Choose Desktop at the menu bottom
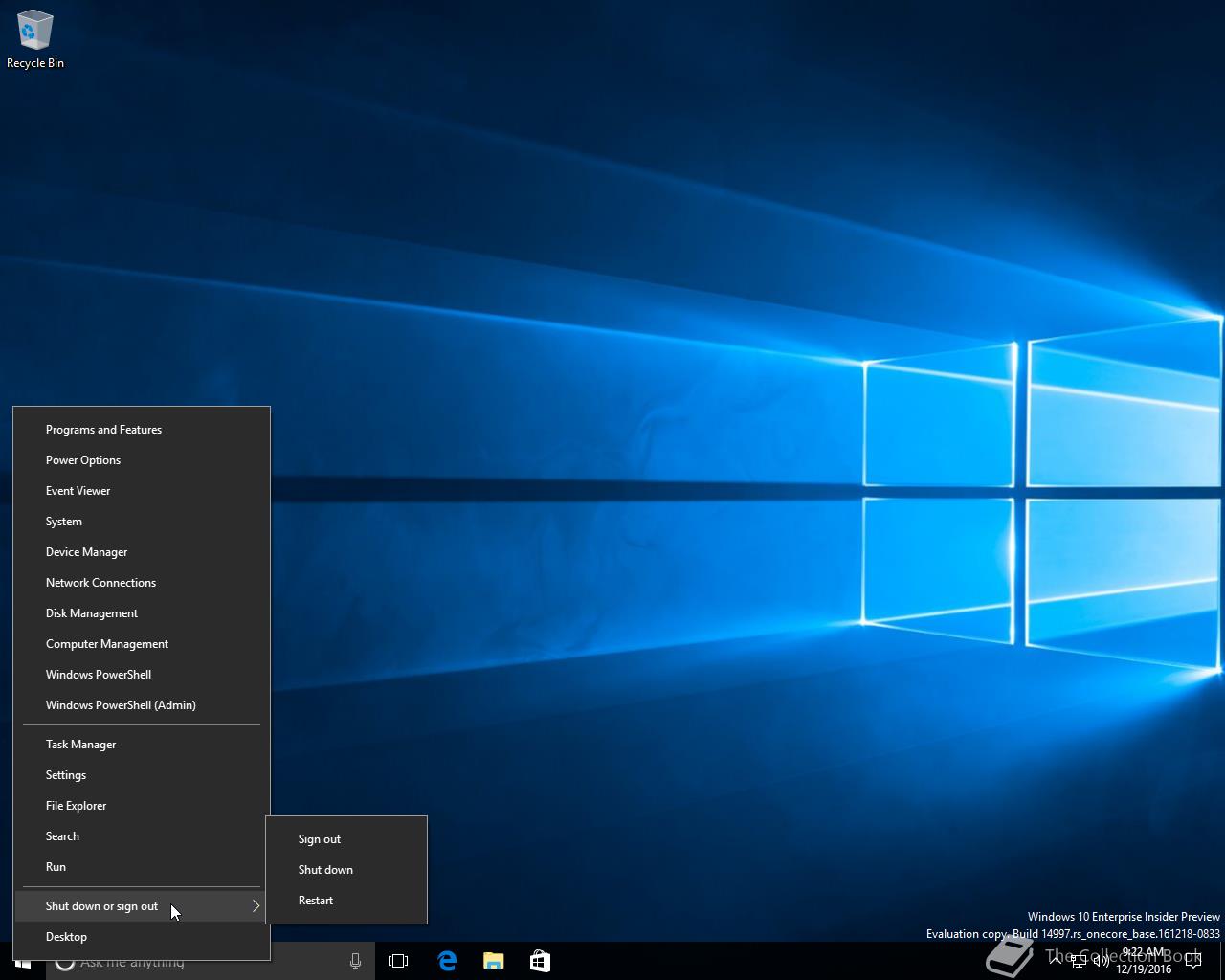Image resolution: width=1225 pixels, height=980 pixels. pyautogui.click(x=142, y=937)
